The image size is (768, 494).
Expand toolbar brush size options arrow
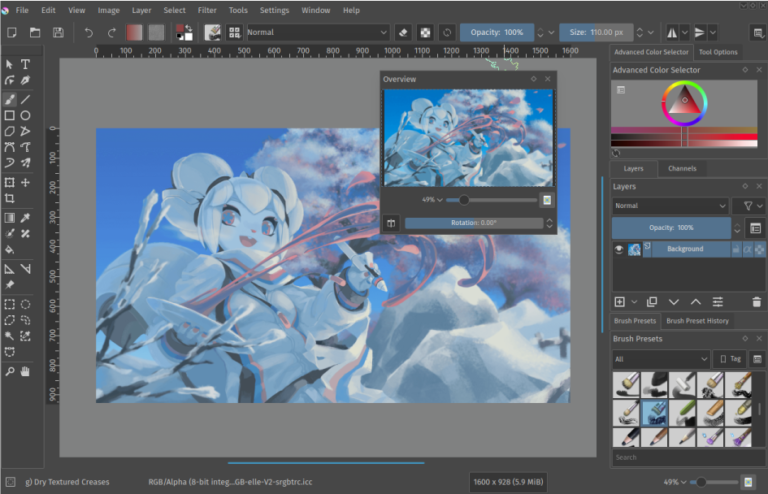(651, 32)
